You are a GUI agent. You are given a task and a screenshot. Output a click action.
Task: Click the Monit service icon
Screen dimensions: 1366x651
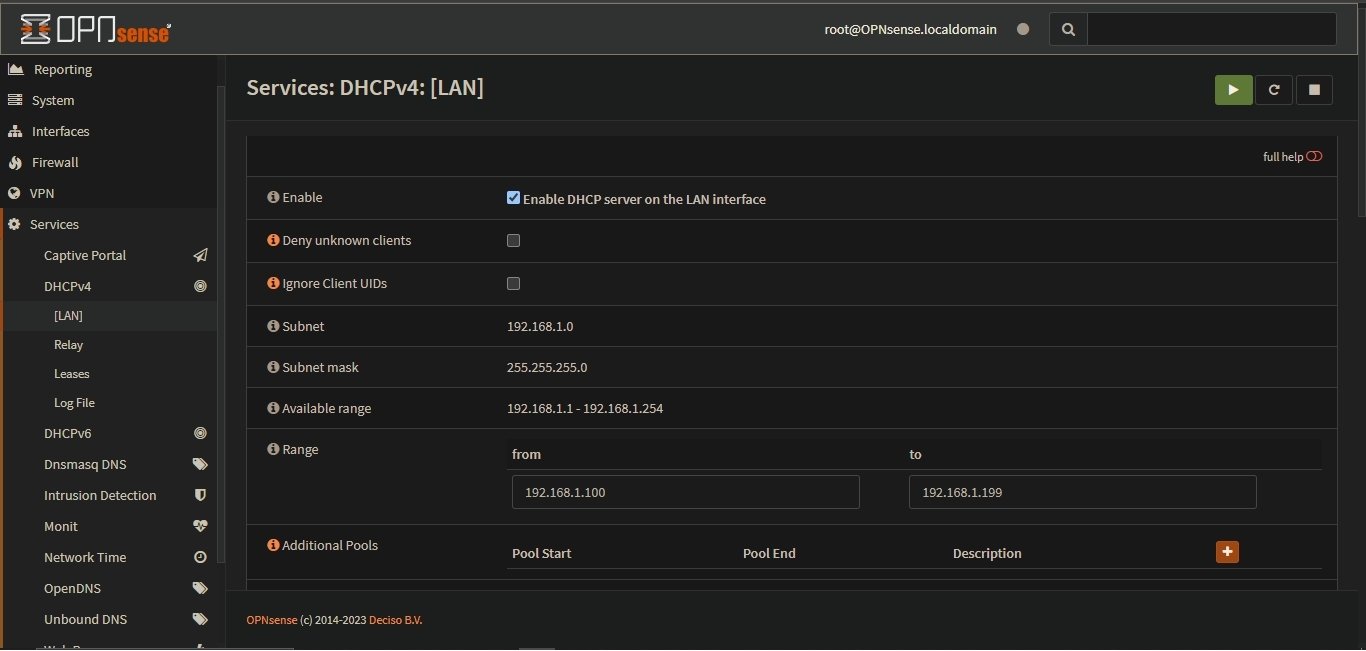click(x=200, y=526)
